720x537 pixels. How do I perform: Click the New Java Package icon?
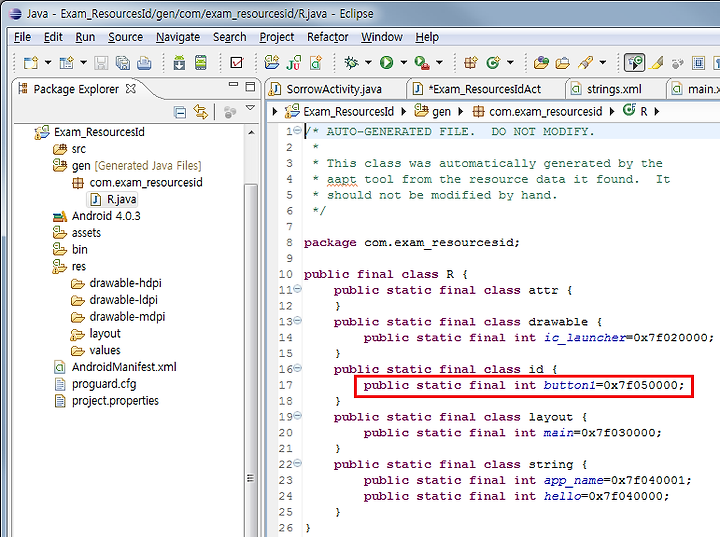click(x=471, y=62)
